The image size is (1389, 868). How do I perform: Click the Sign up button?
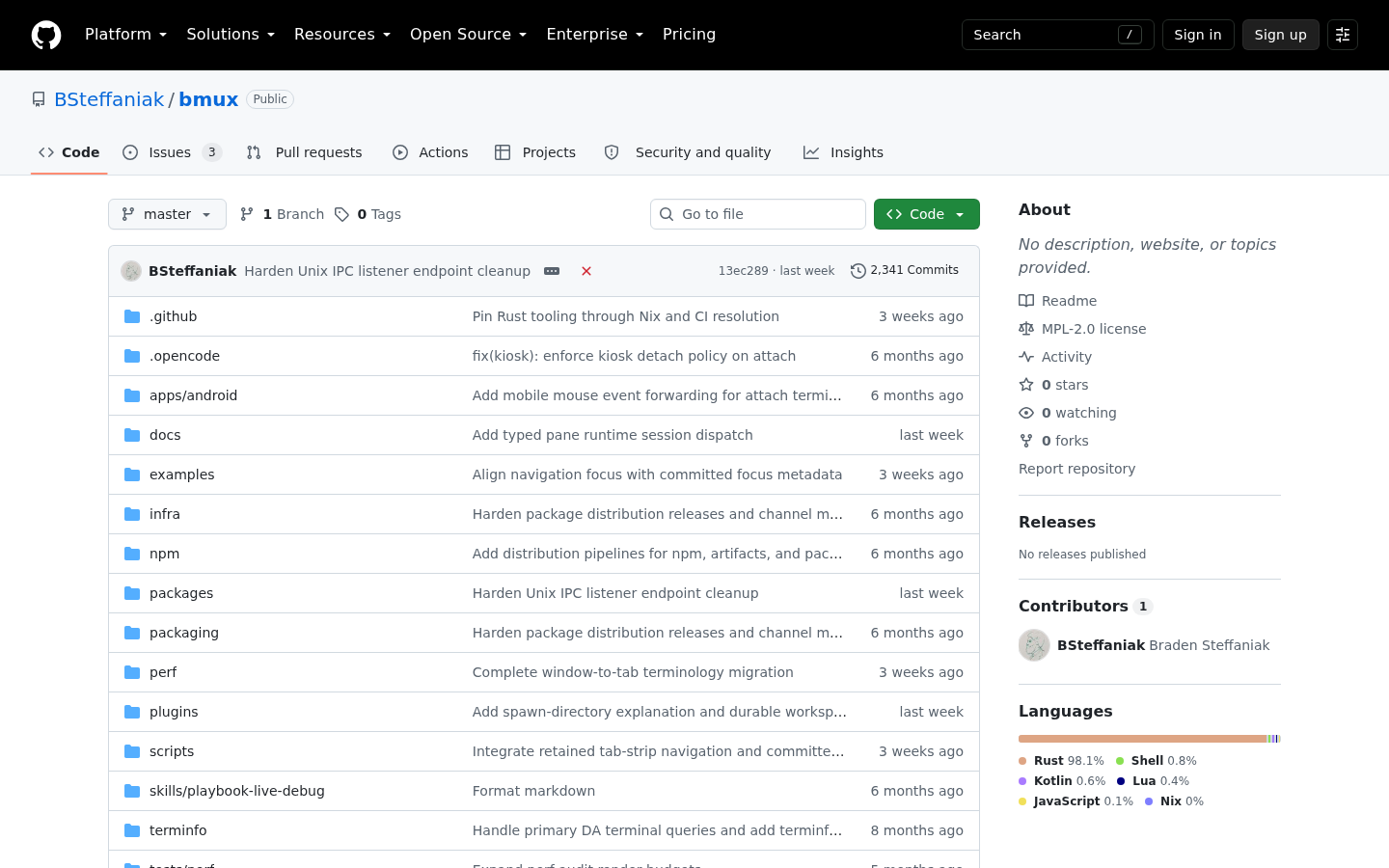point(1280,35)
